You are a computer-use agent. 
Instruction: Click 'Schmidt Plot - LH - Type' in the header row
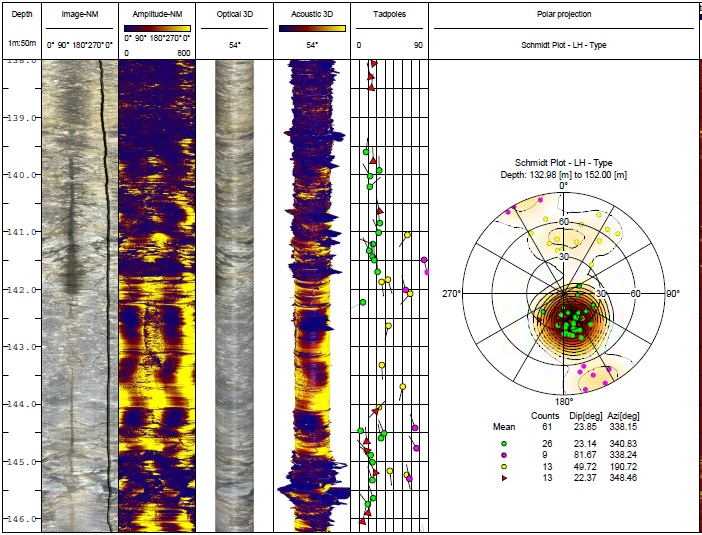564,45
